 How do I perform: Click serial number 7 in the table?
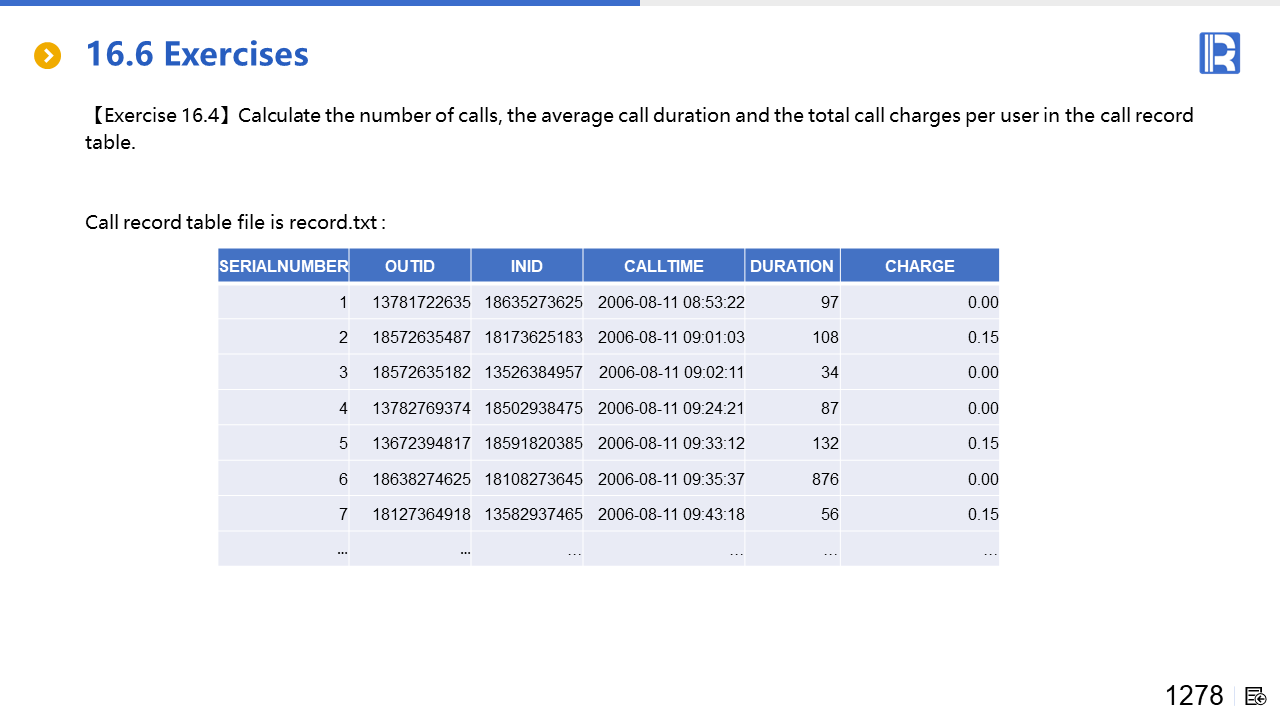[x=343, y=515]
